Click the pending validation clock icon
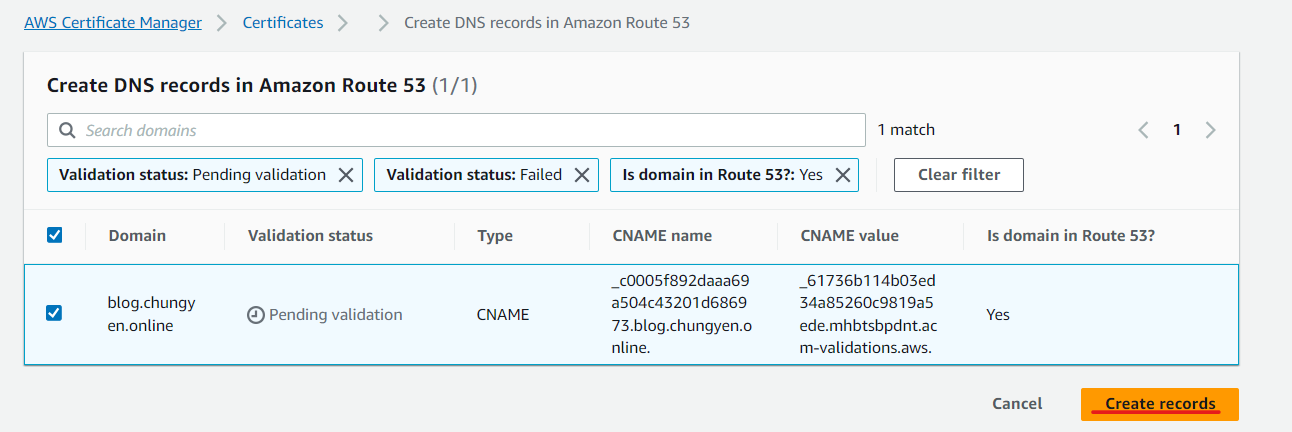The height and width of the screenshot is (432, 1292). (256, 315)
